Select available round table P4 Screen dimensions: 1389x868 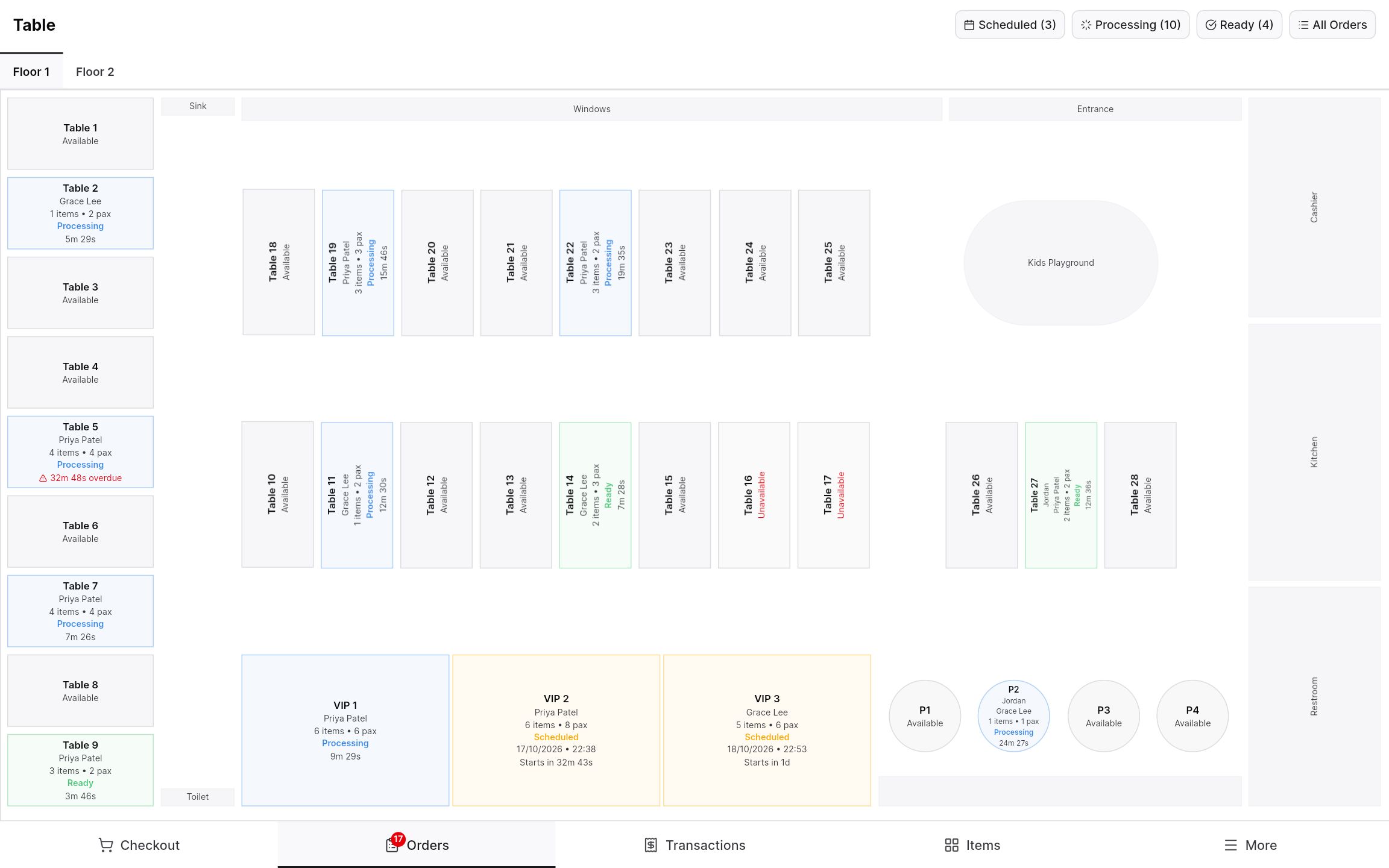pyautogui.click(x=1192, y=716)
